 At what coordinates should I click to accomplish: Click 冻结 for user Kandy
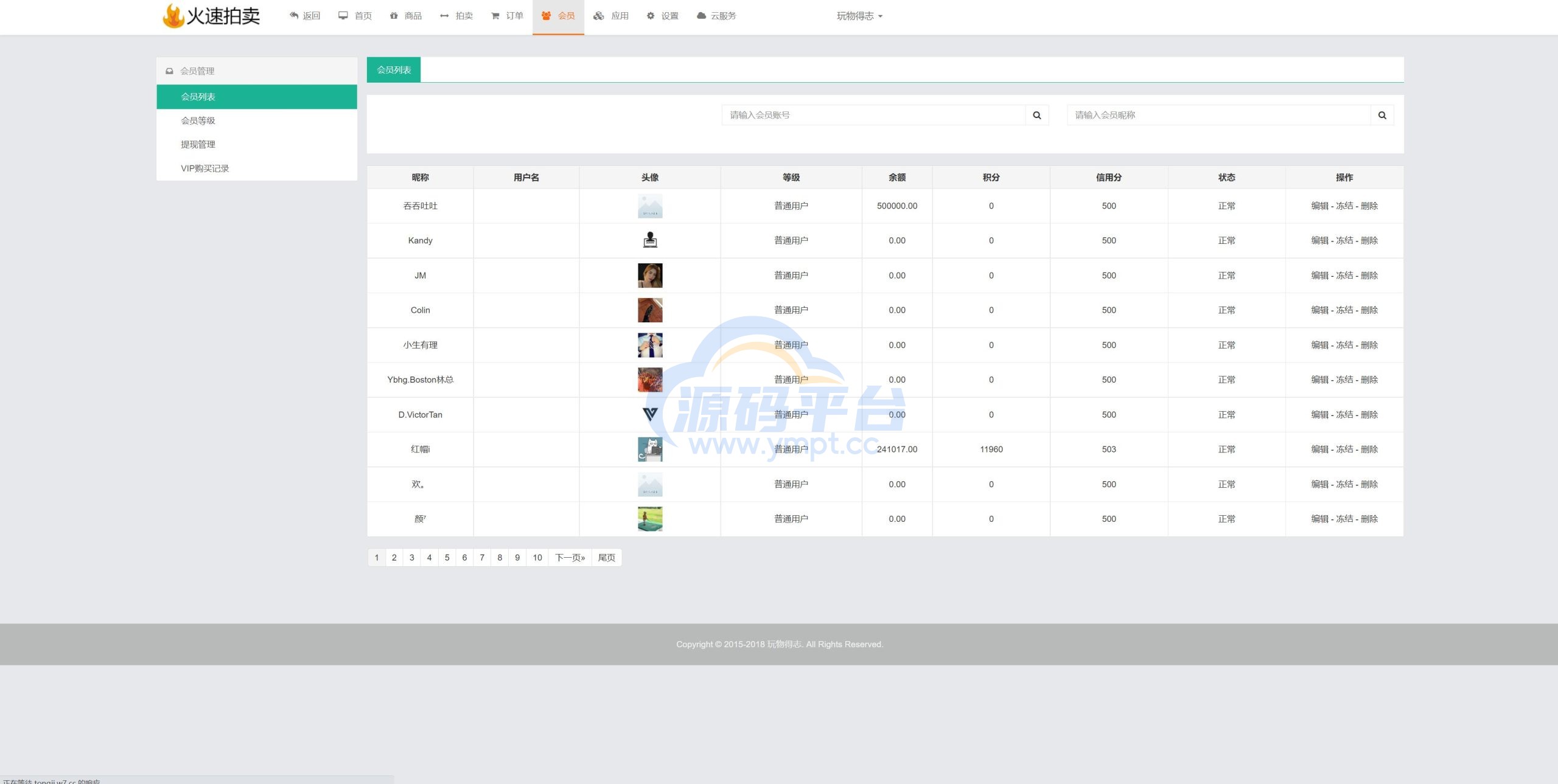[x=1344, y=241]
